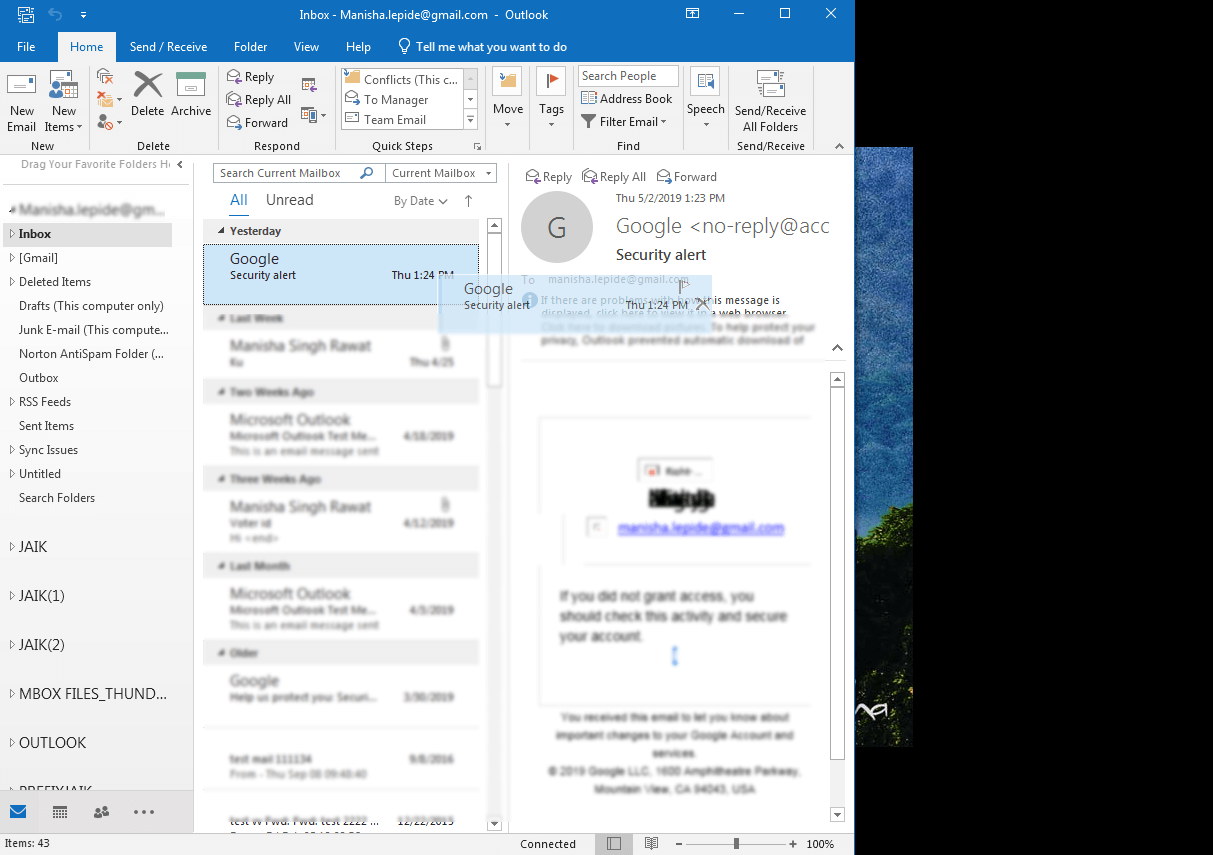Screen dimensions: 1213x855
Task: Collapse the message header chevron
Action: pyautogui.click(x=837, y=348)
